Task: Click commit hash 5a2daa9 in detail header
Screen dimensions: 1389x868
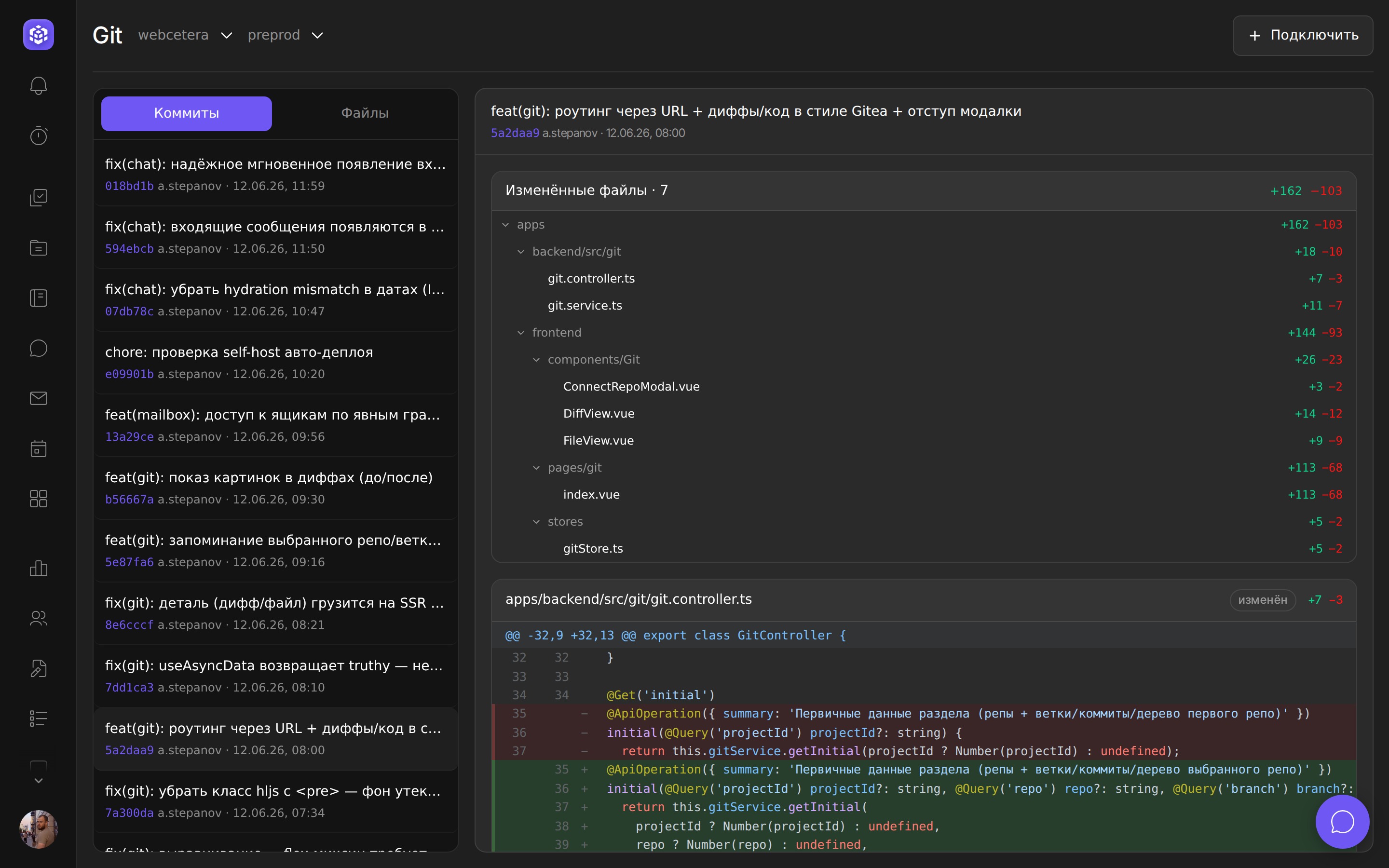Action: point(515,133)
